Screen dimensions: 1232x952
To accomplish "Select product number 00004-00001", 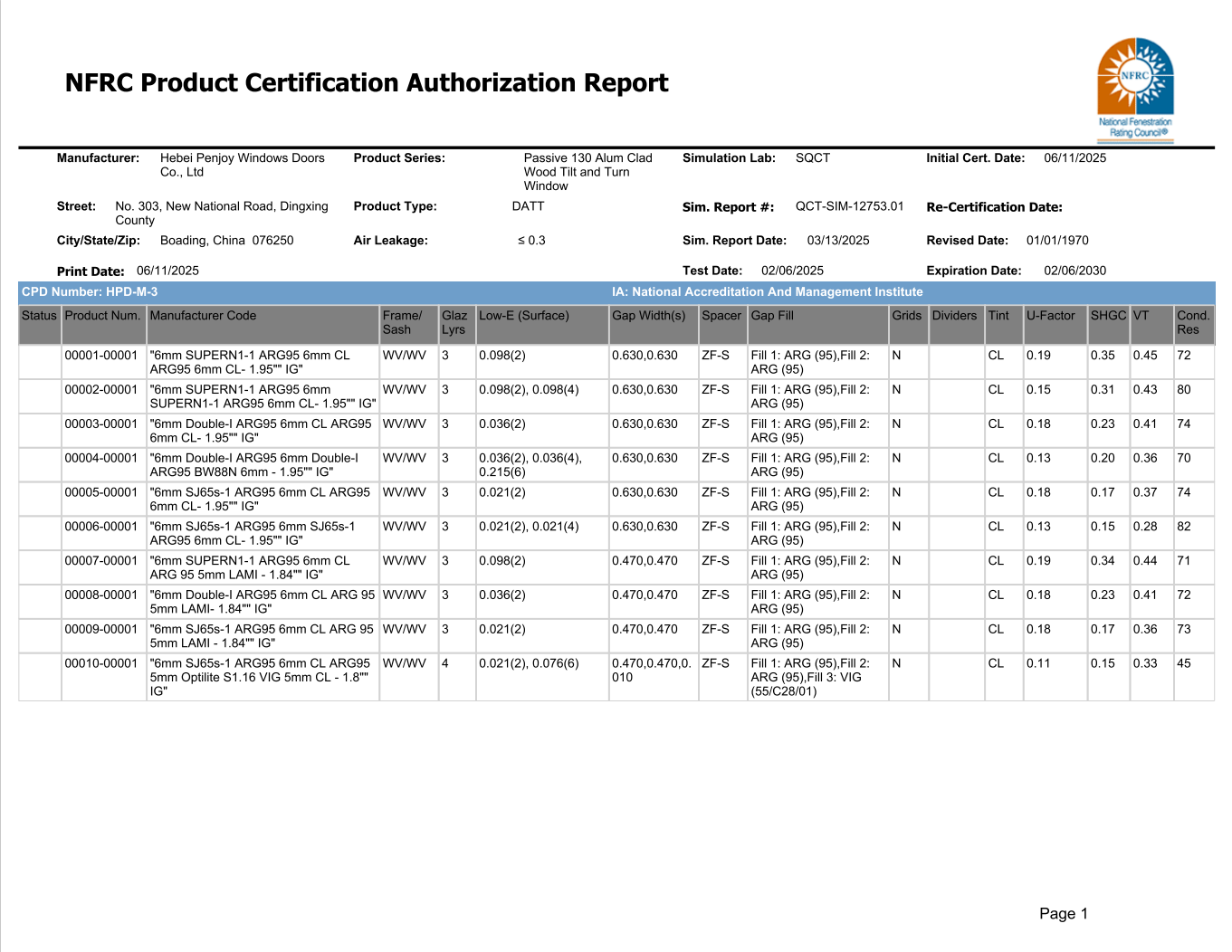I will 101,459.
